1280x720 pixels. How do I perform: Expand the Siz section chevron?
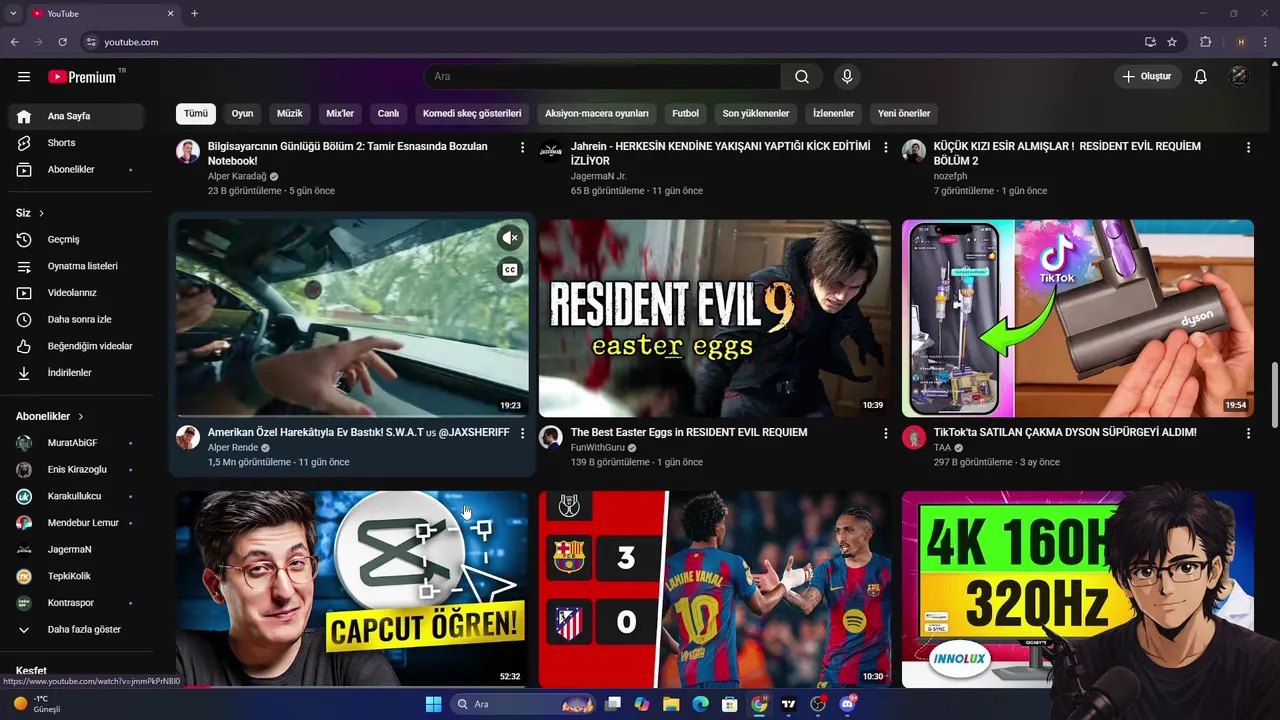click(x=41, y=213)
